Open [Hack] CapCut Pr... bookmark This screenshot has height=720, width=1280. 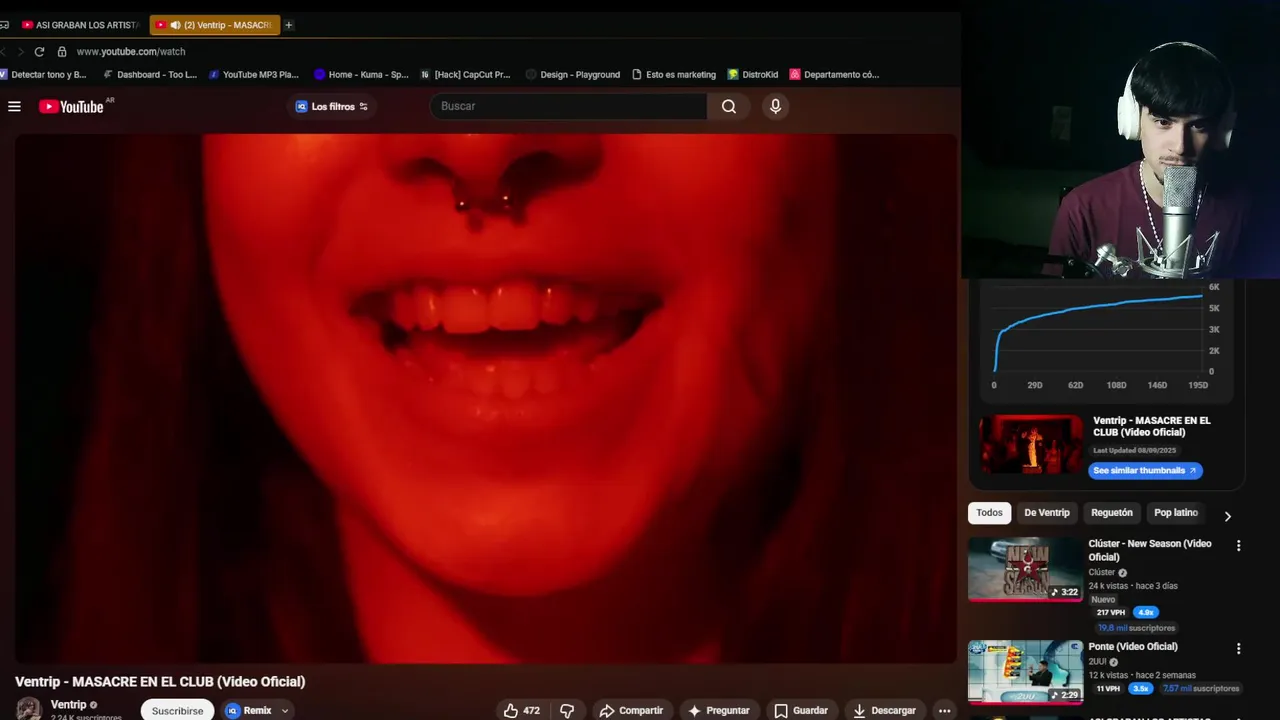click(x=465, y=74)
